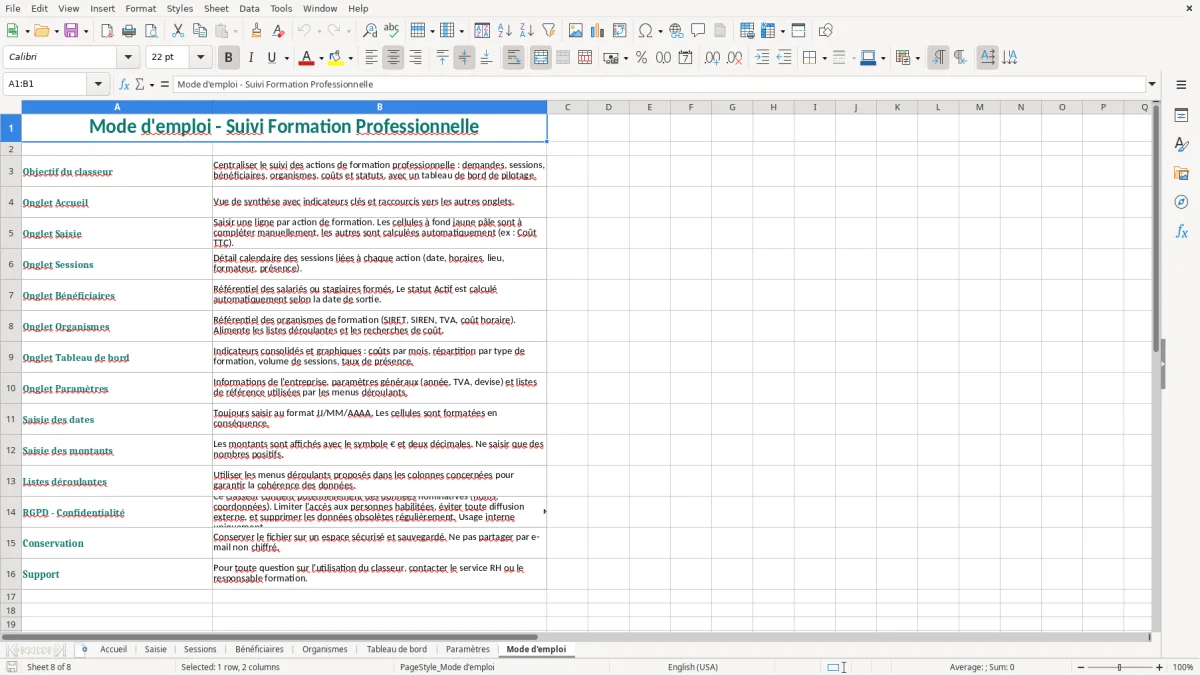Switch to the Saisie sheet tab

point(156,649)
